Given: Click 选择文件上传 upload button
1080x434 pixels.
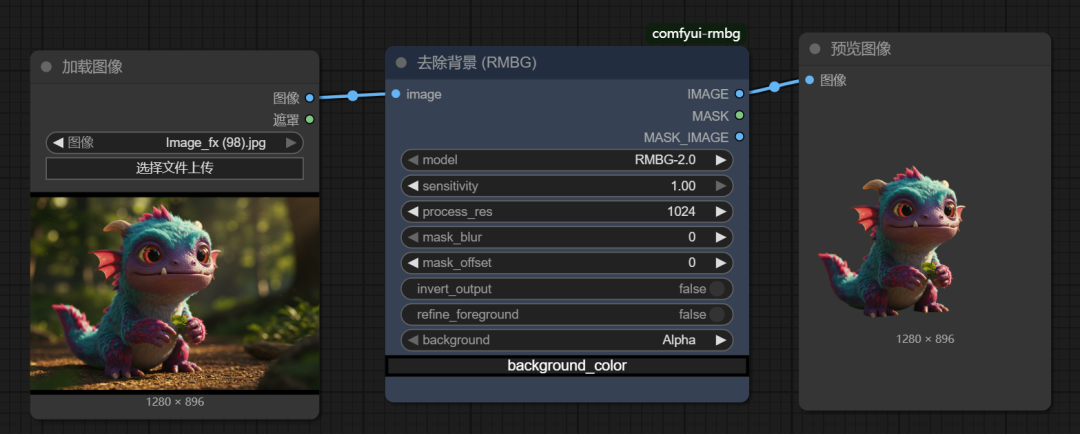Looking at the screenshot, I should 175,168.
